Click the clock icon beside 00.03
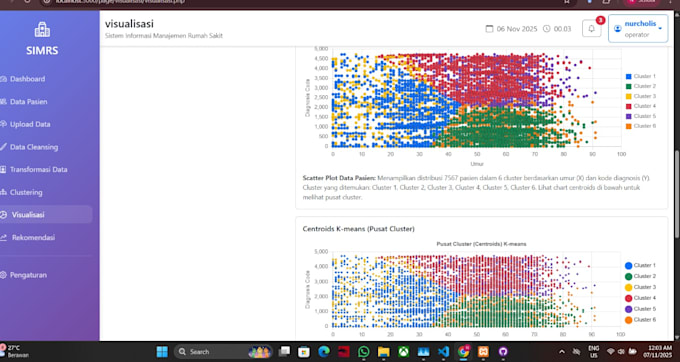Screen dimensions: 680x362 point(546,29)
